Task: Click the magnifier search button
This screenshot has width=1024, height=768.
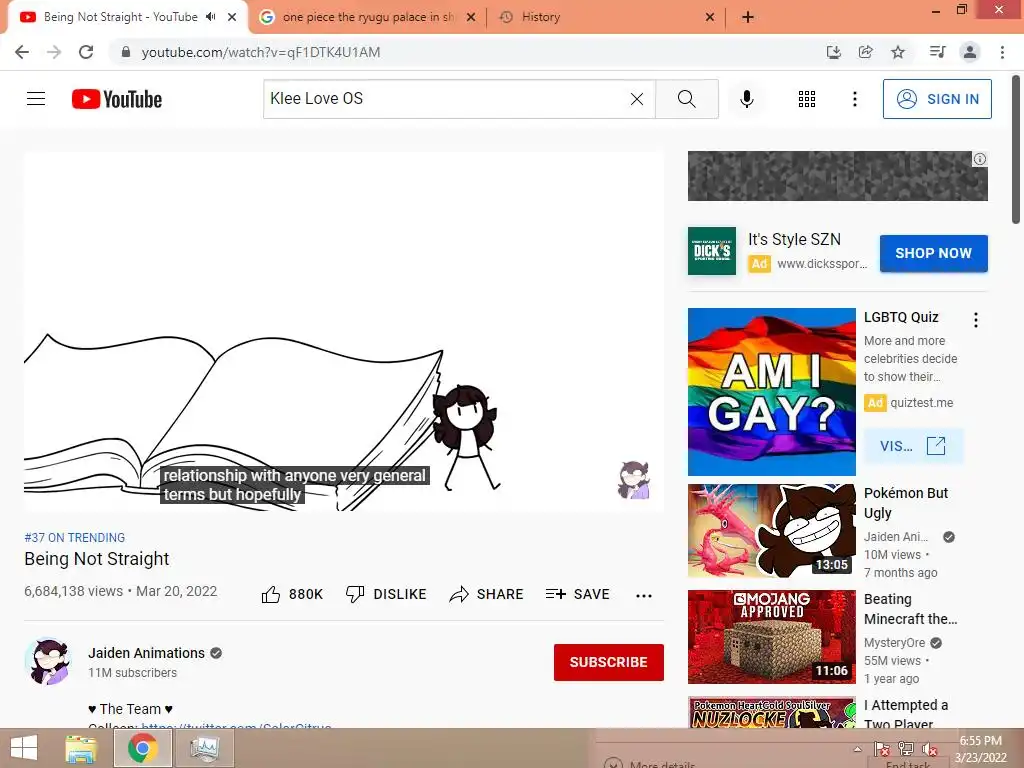Action: click(686, 99)
